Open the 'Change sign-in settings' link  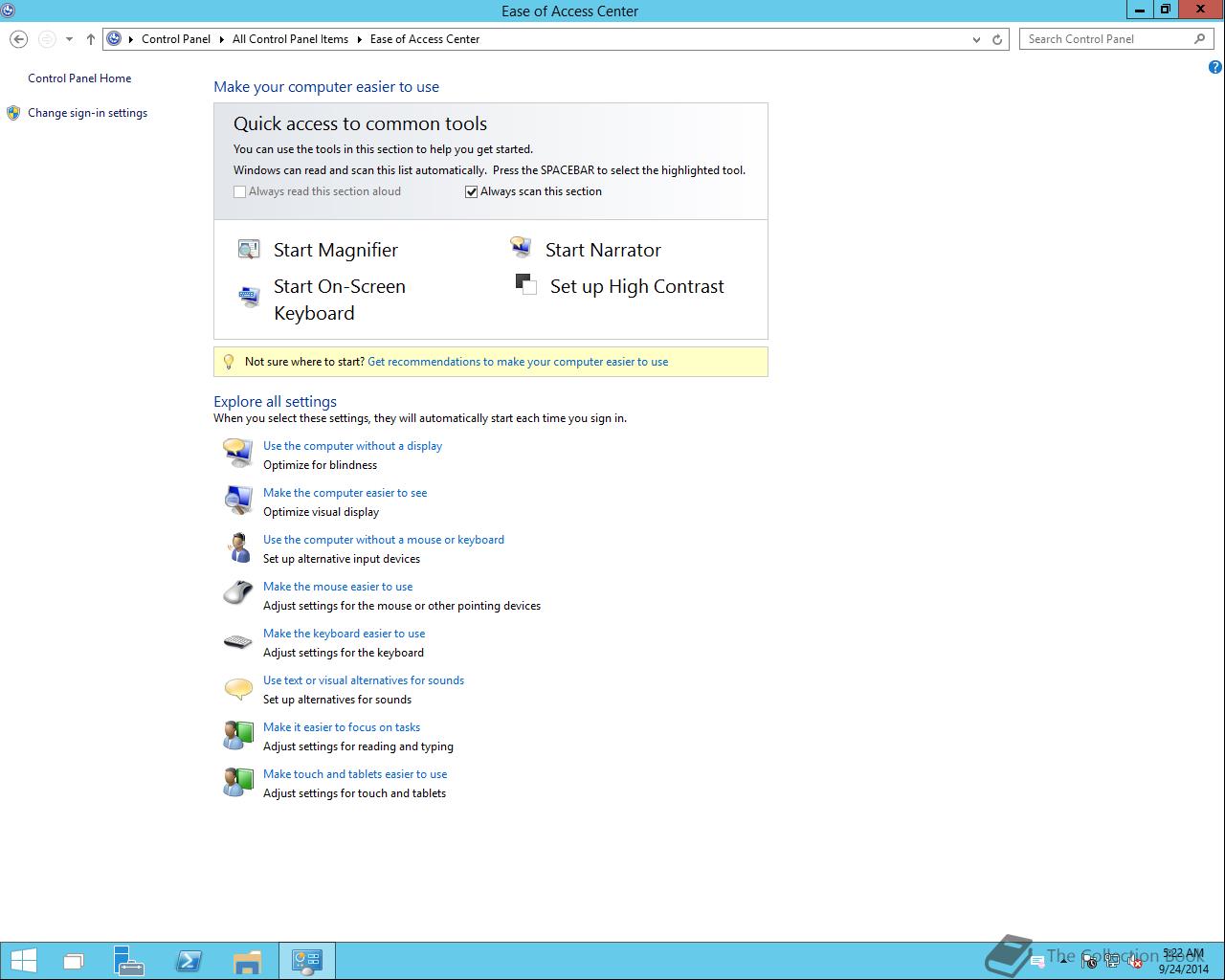coord(87,113)
